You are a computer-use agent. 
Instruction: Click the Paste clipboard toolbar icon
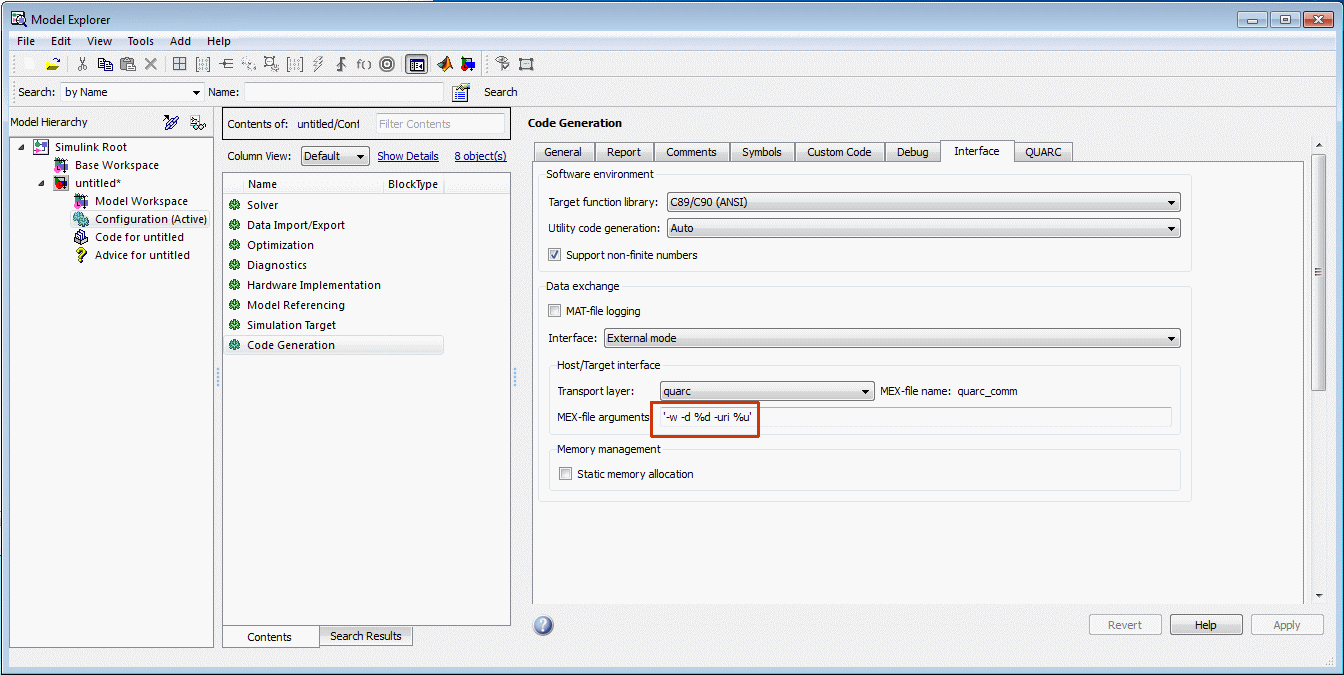pyautogui.click(x=127, y=64)
